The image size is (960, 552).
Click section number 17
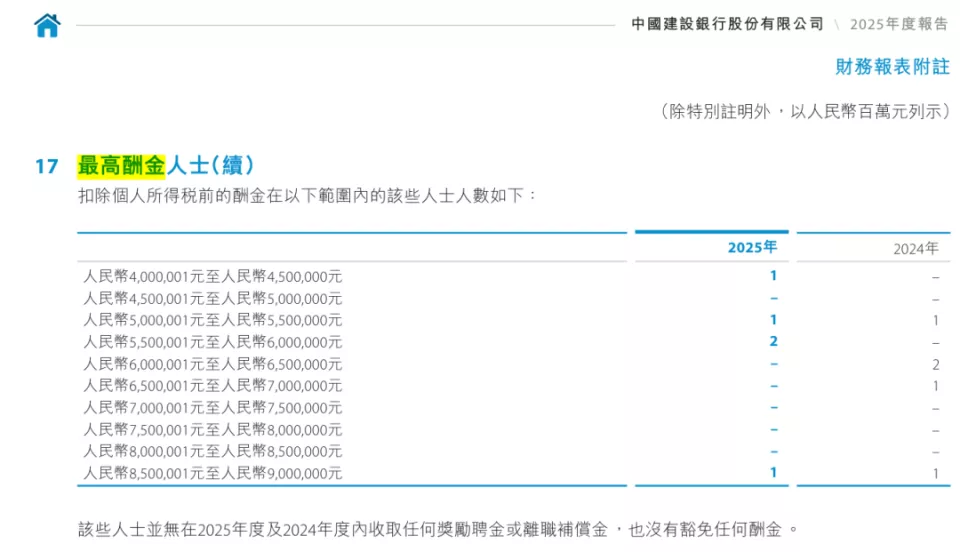pyautogui.click(x=47, y=166)
